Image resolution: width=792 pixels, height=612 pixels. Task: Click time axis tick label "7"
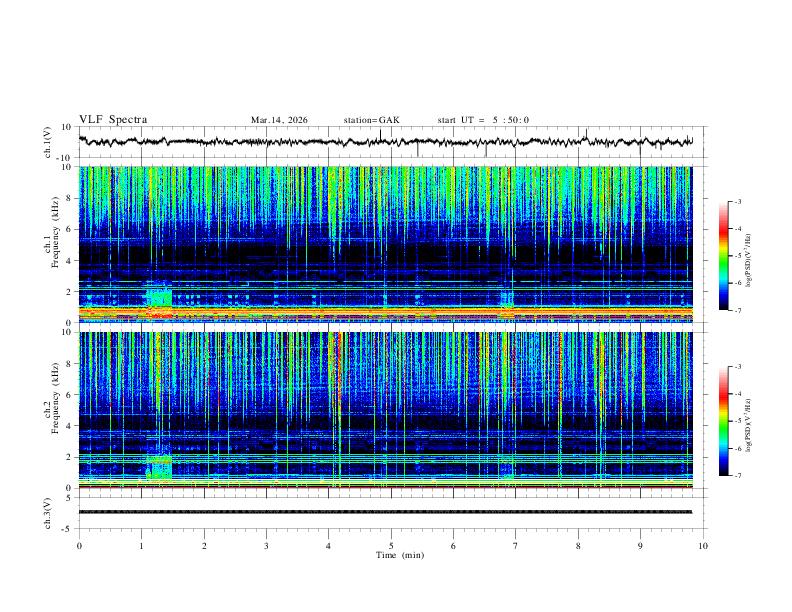click(516, 546)
